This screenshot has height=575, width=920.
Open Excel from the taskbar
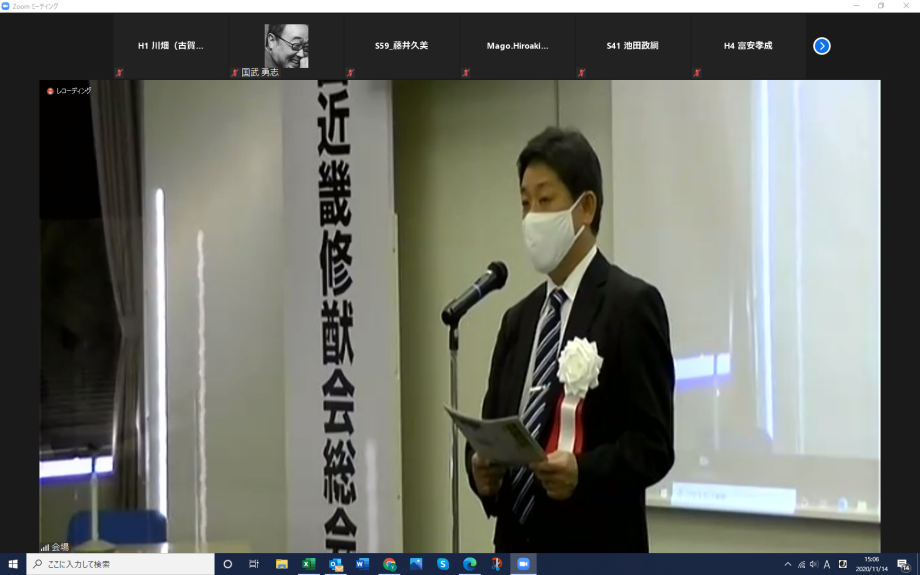309,564
